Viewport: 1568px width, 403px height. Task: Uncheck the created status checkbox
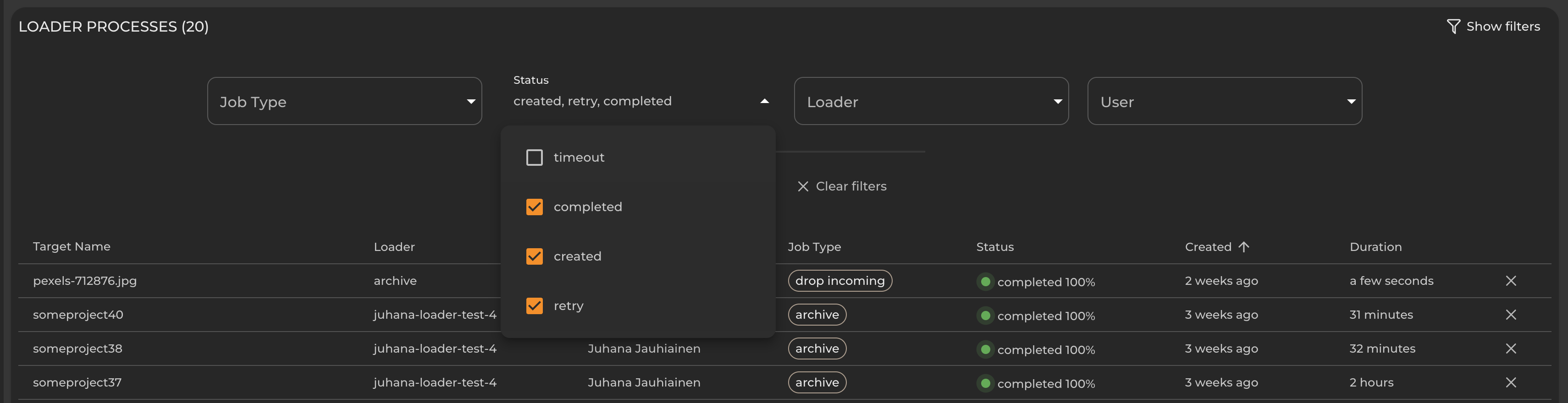tap(534, 256)
